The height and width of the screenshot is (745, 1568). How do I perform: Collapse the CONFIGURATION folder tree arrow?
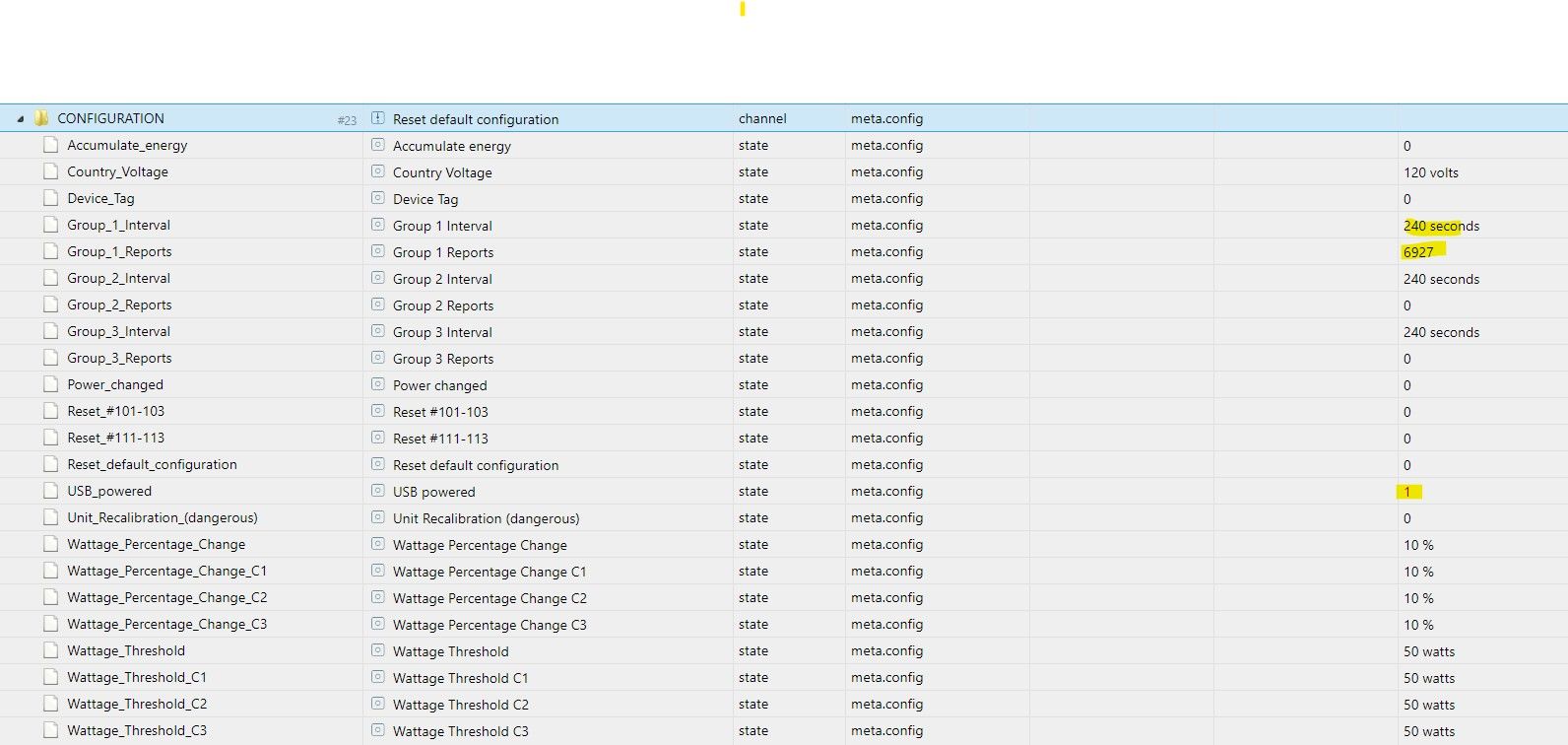[20, 119]
